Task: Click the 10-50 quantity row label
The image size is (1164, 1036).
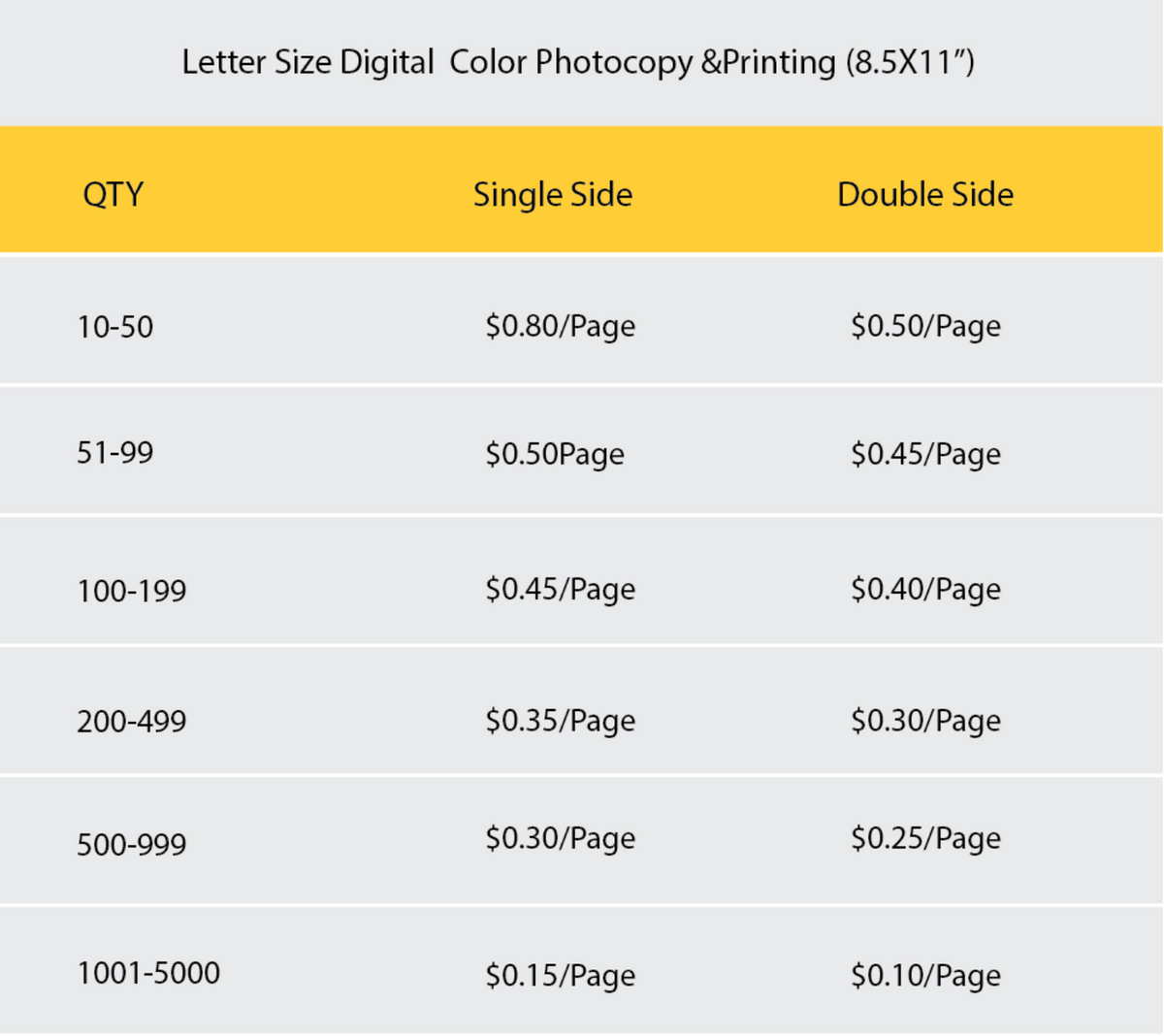Action: click(115, 327)
